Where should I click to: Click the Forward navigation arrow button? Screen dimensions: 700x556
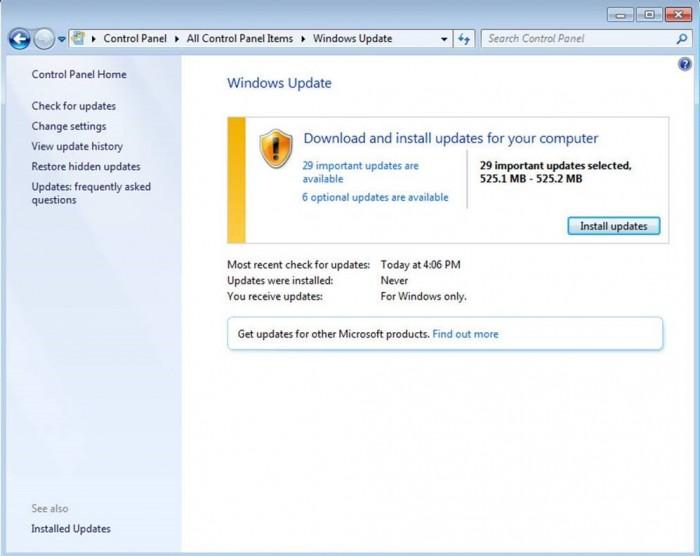point(44,39)
